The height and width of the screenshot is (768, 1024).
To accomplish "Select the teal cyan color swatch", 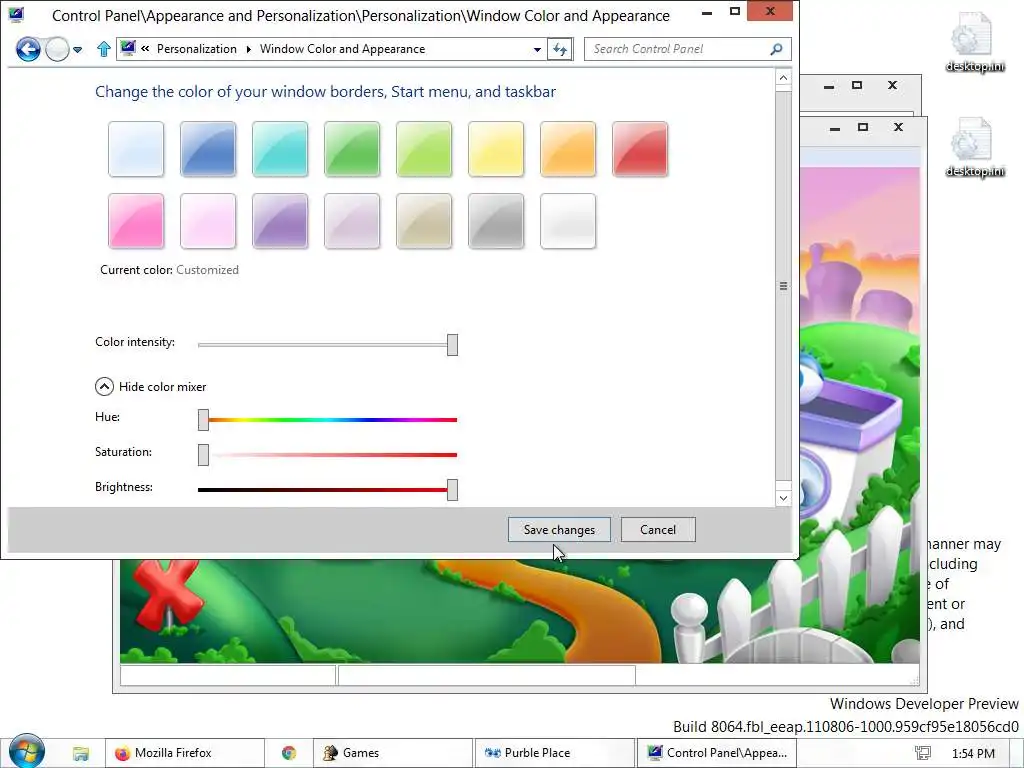I will click(x=280, y=149).
